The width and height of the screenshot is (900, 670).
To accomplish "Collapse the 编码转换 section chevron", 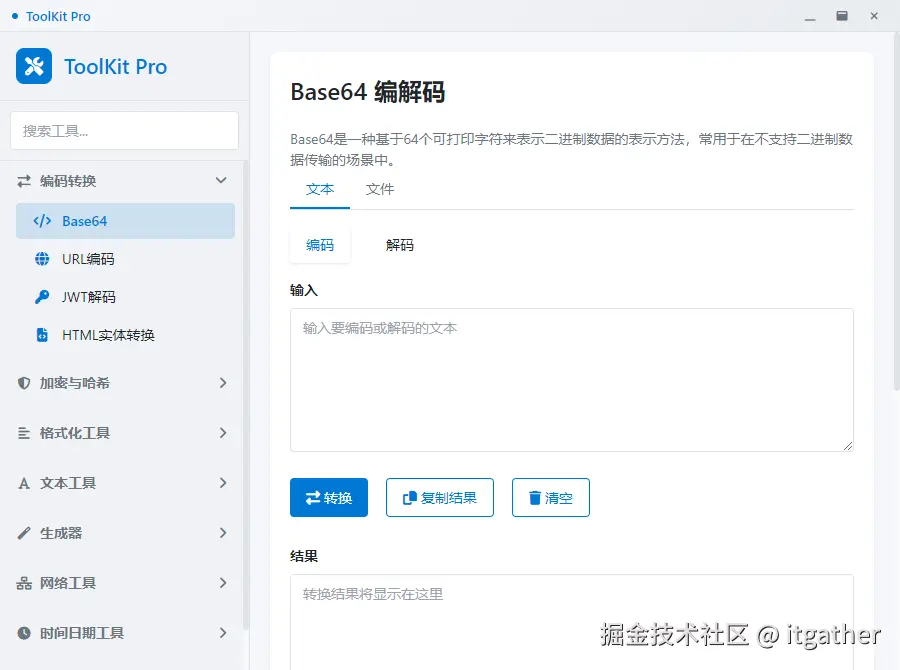I will coord(221,181).
